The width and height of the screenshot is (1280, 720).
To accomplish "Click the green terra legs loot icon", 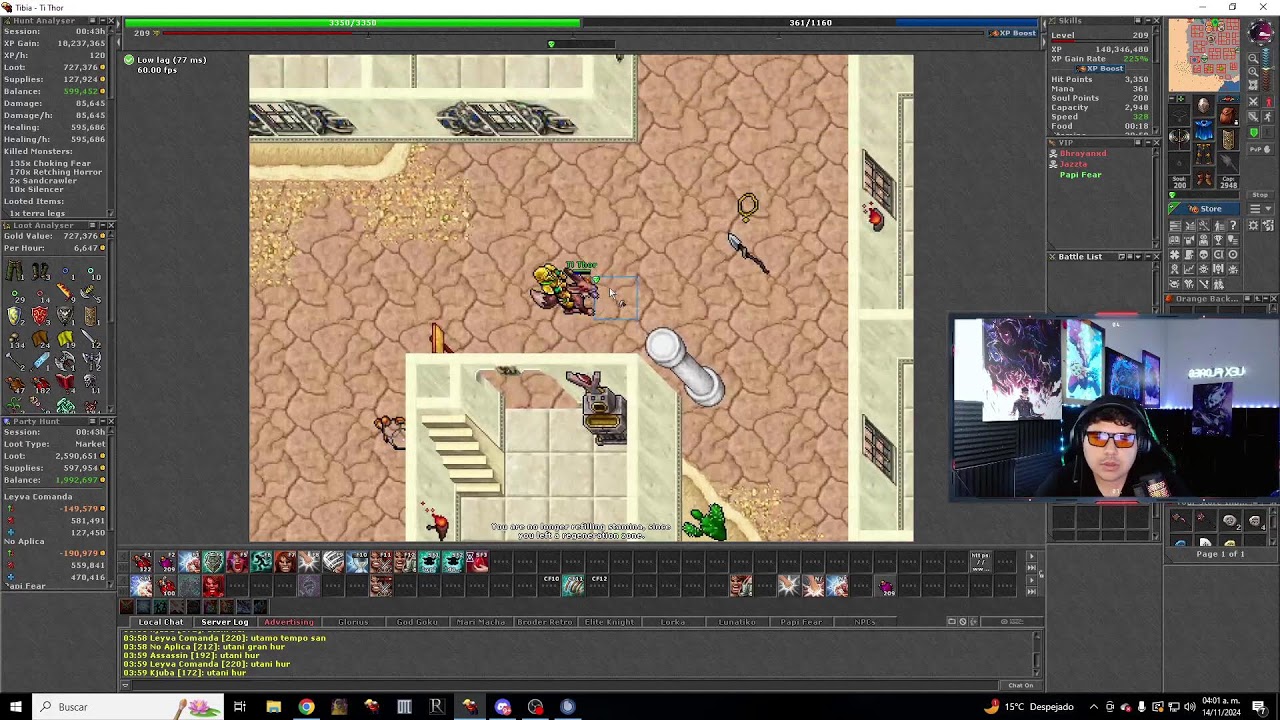I will tap(13, 270).
